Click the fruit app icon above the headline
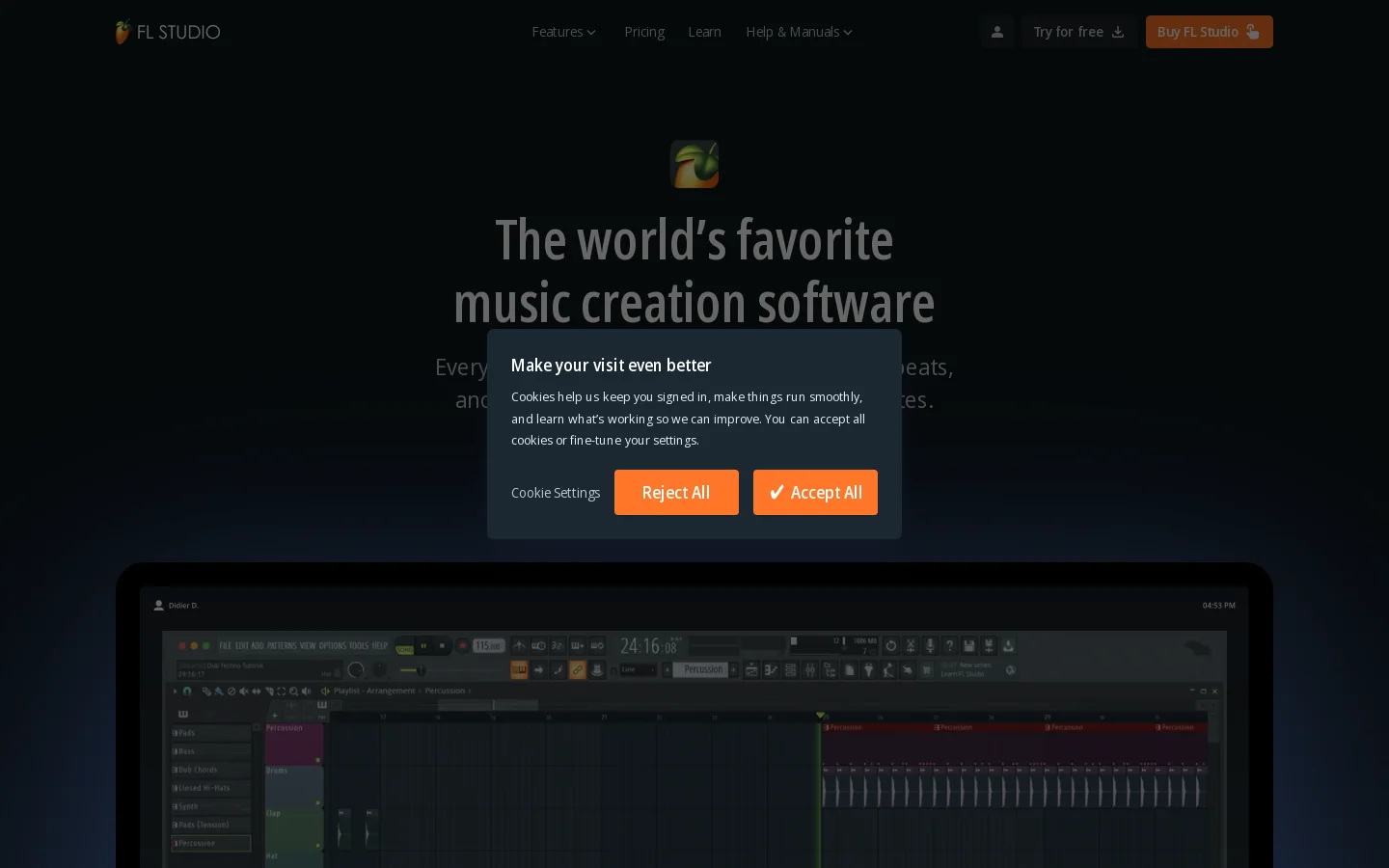Viewport: 1389px width, 868px height. tap(694, 164)
